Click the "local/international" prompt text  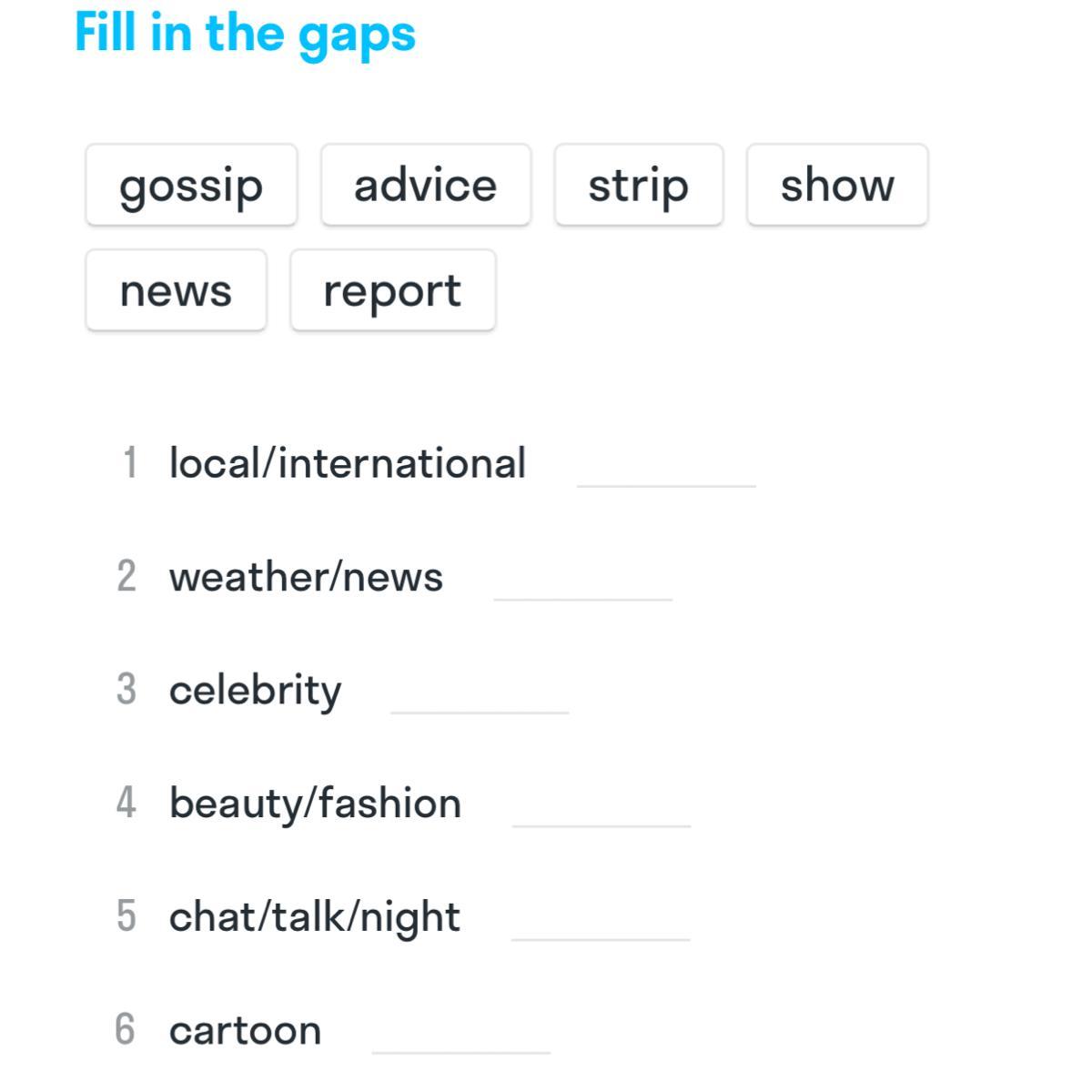click(348, 463)
